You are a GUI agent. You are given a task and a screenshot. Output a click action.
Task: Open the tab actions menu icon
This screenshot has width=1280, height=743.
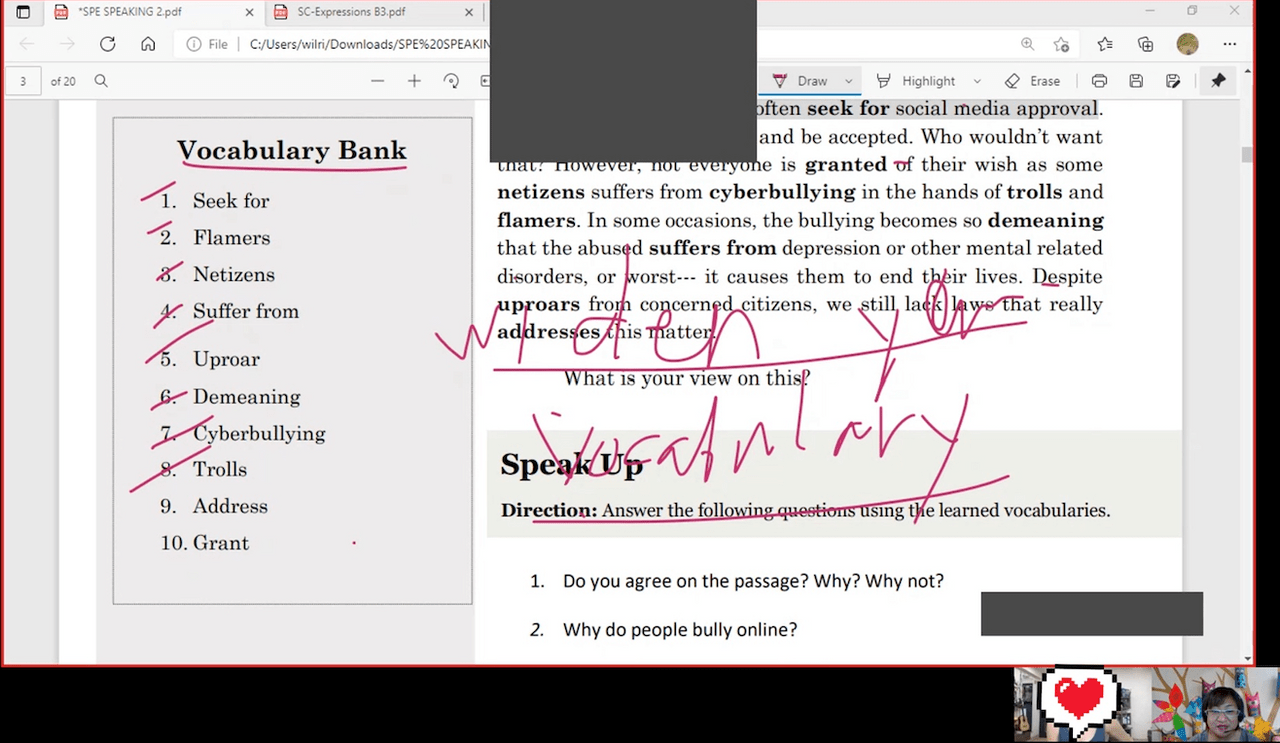pos(23,13)
